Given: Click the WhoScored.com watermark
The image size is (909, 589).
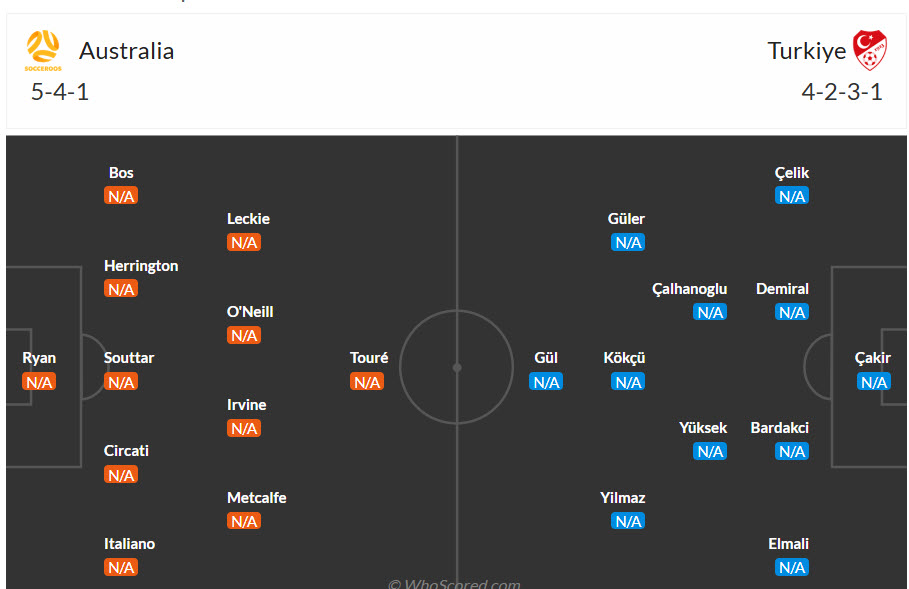Looking at the screenshot, I should pos(454,583).
